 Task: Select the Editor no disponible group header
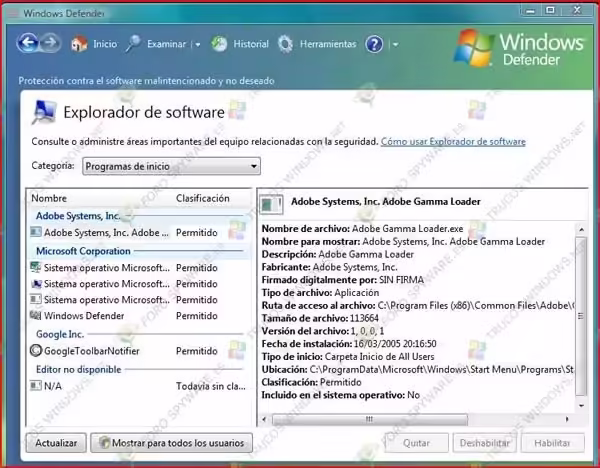[78, 369]
